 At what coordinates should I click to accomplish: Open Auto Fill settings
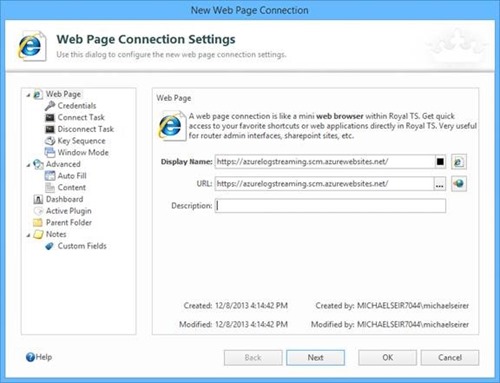tap(72, 176)
